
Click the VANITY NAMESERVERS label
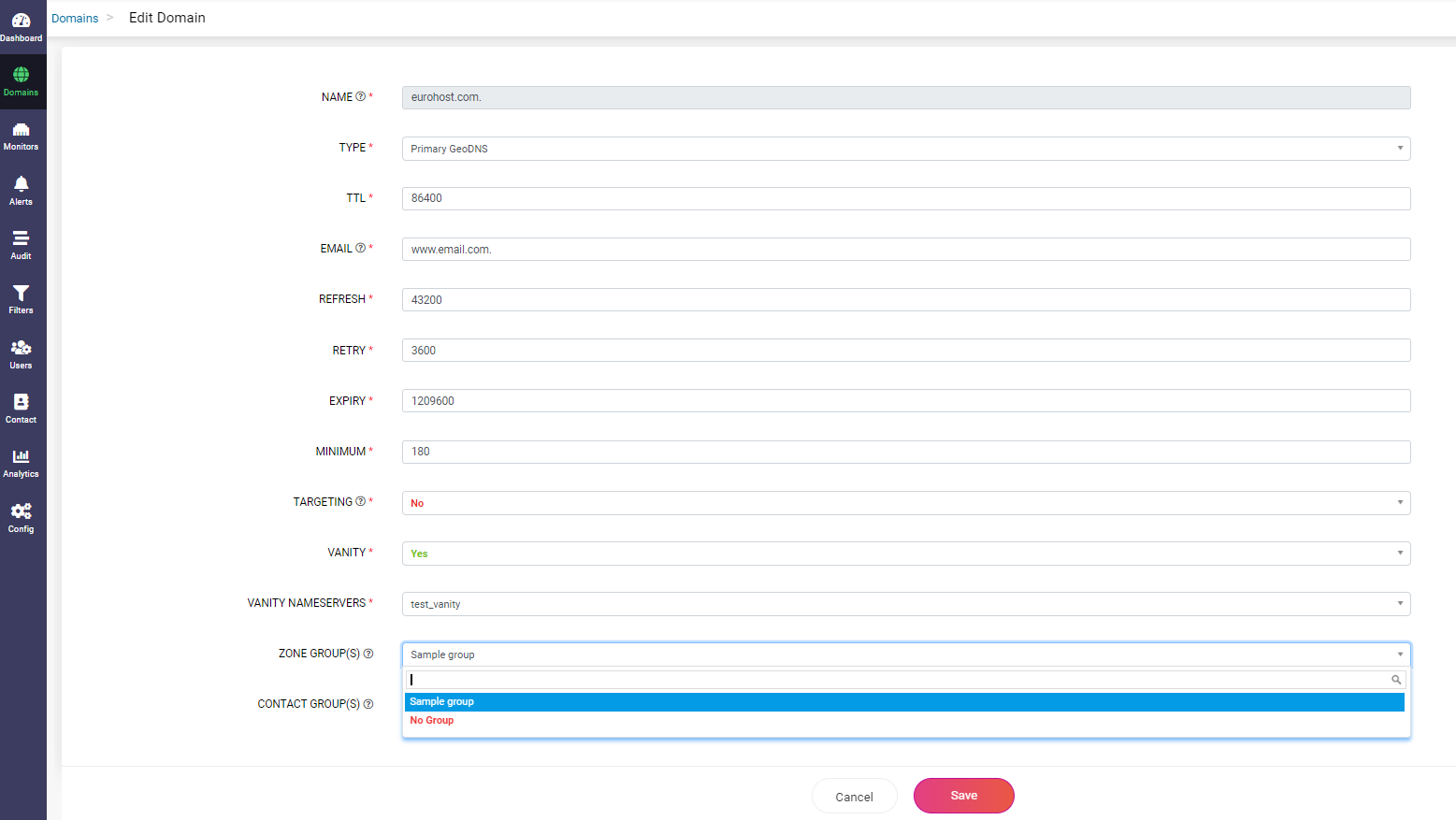click(307, 603)
